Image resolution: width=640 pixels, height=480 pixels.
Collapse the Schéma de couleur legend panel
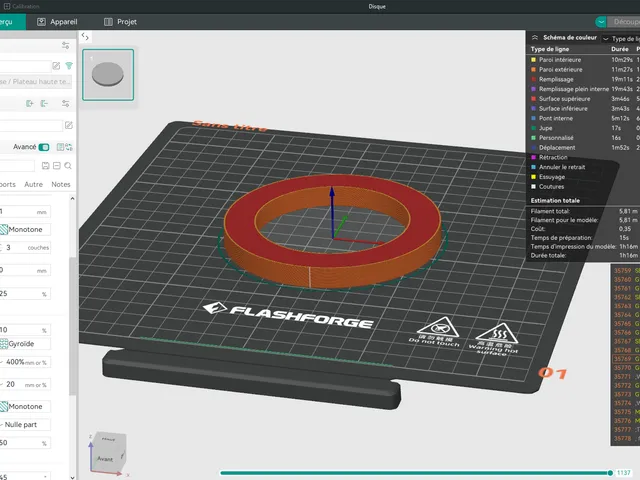click(535, 38)
